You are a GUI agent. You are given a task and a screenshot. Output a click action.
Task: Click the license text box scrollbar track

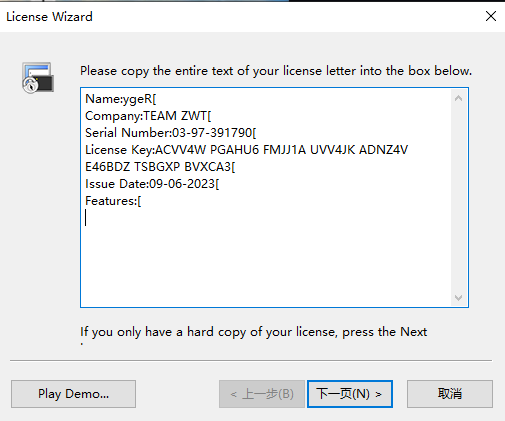click(458, 198)
